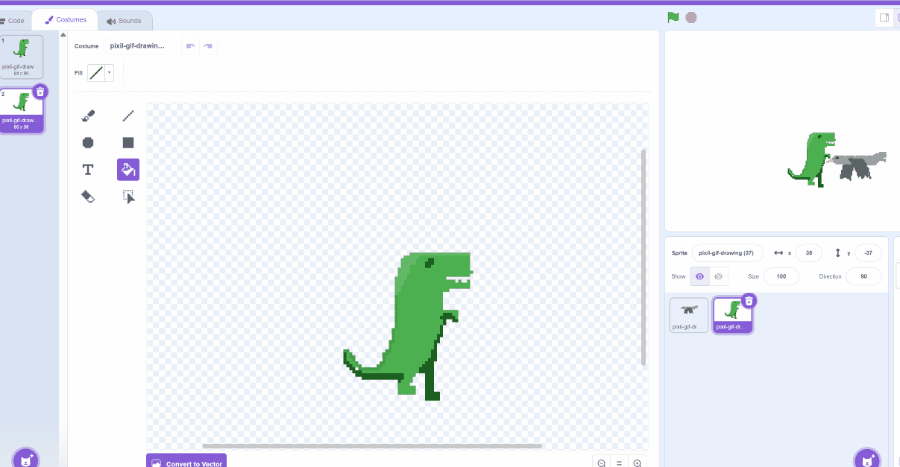Image resolution: width=900 pixels, height=467 pixels.
Task: Select the second dinosaur costume thumbnail
Action: pos(21,110)
